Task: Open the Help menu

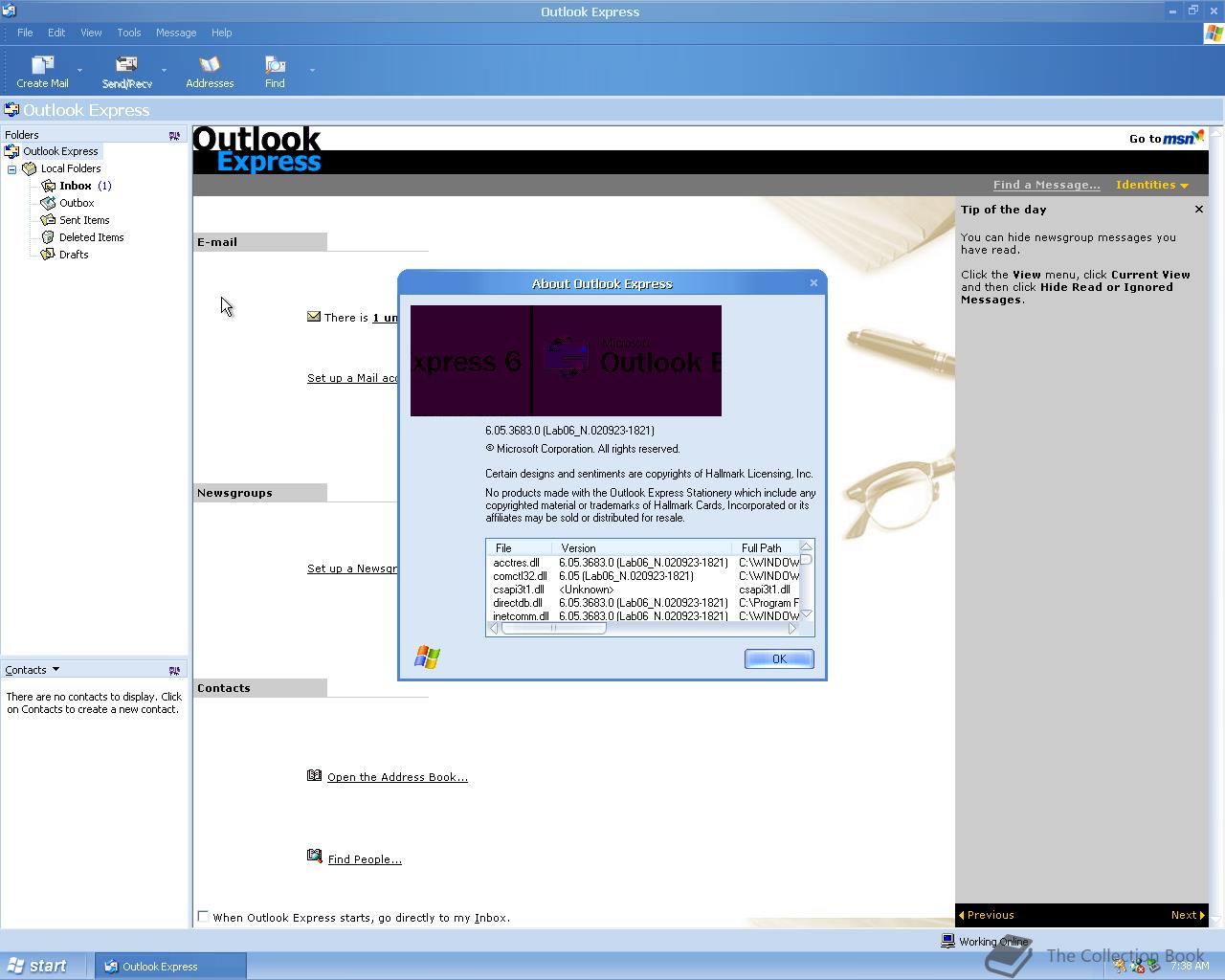Action: click(x=221, y=33)
